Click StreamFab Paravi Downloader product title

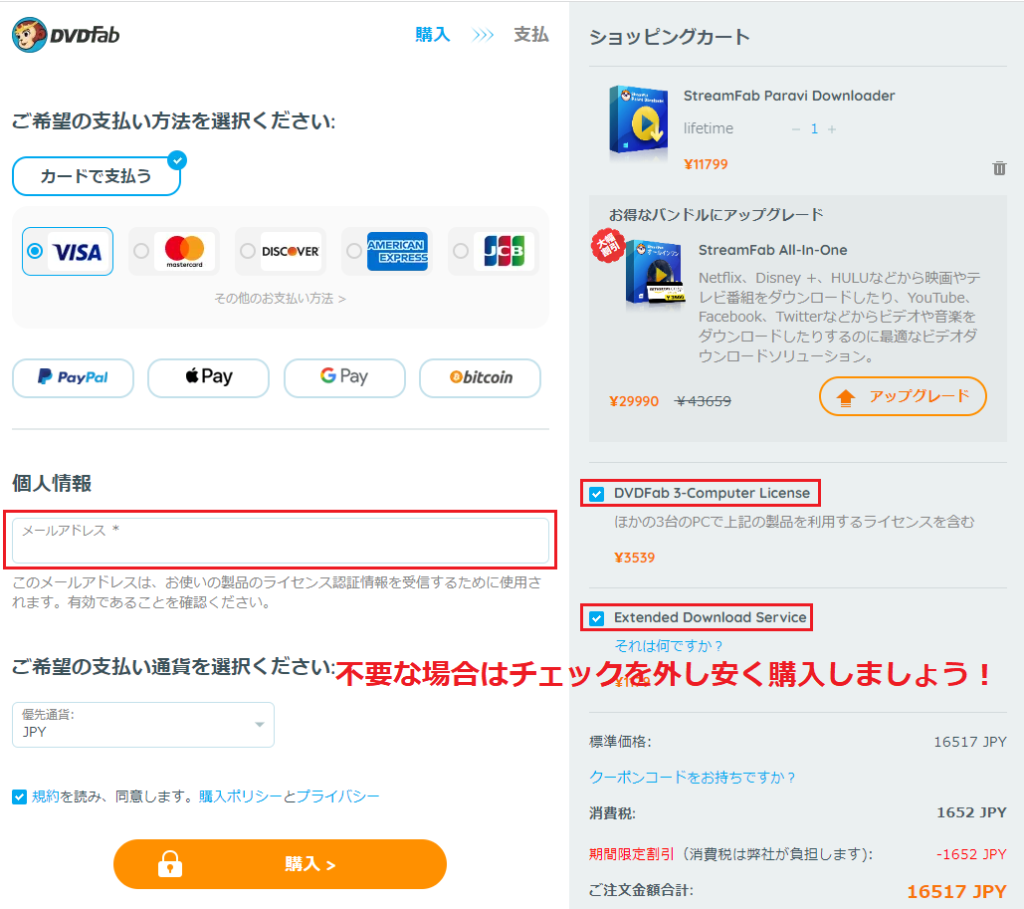789,96
